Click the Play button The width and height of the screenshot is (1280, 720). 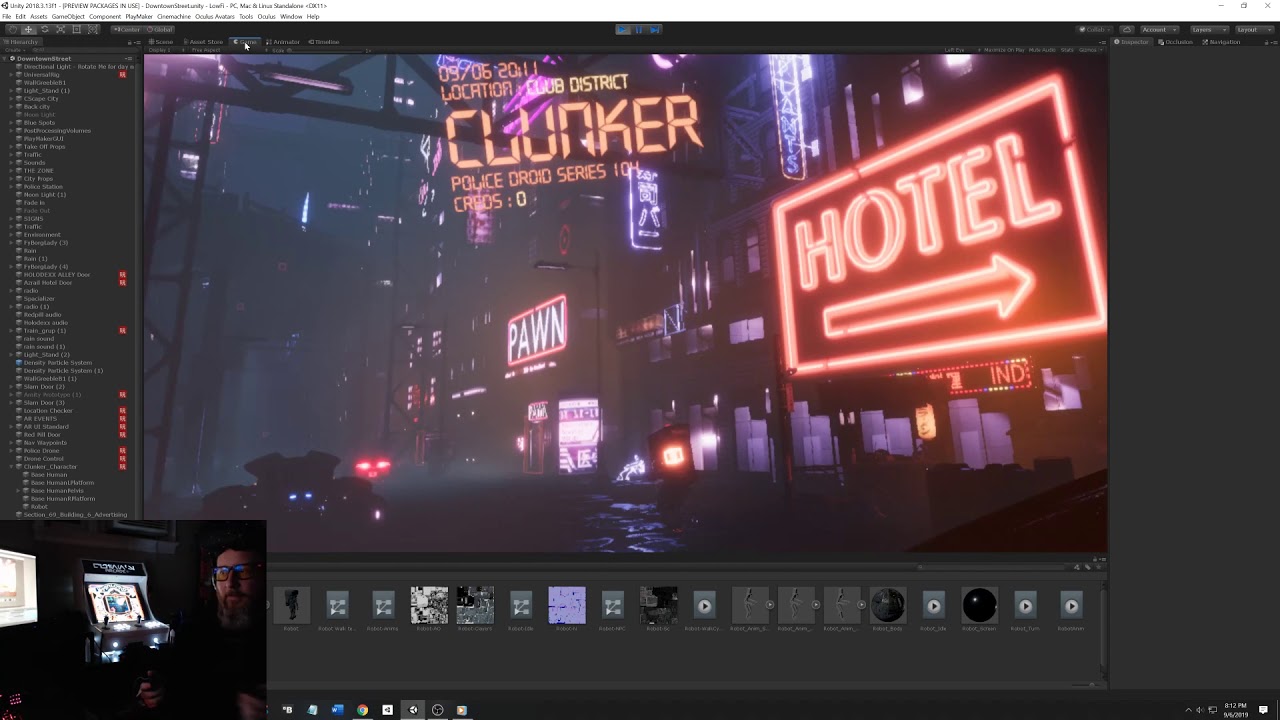[x=622, y=29]
